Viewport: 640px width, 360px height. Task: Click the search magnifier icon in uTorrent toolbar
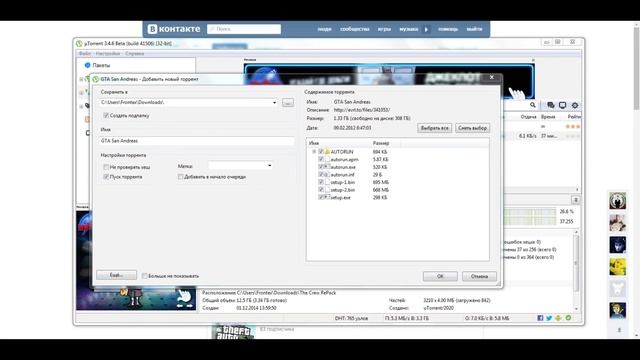click(x=533, y=105)
